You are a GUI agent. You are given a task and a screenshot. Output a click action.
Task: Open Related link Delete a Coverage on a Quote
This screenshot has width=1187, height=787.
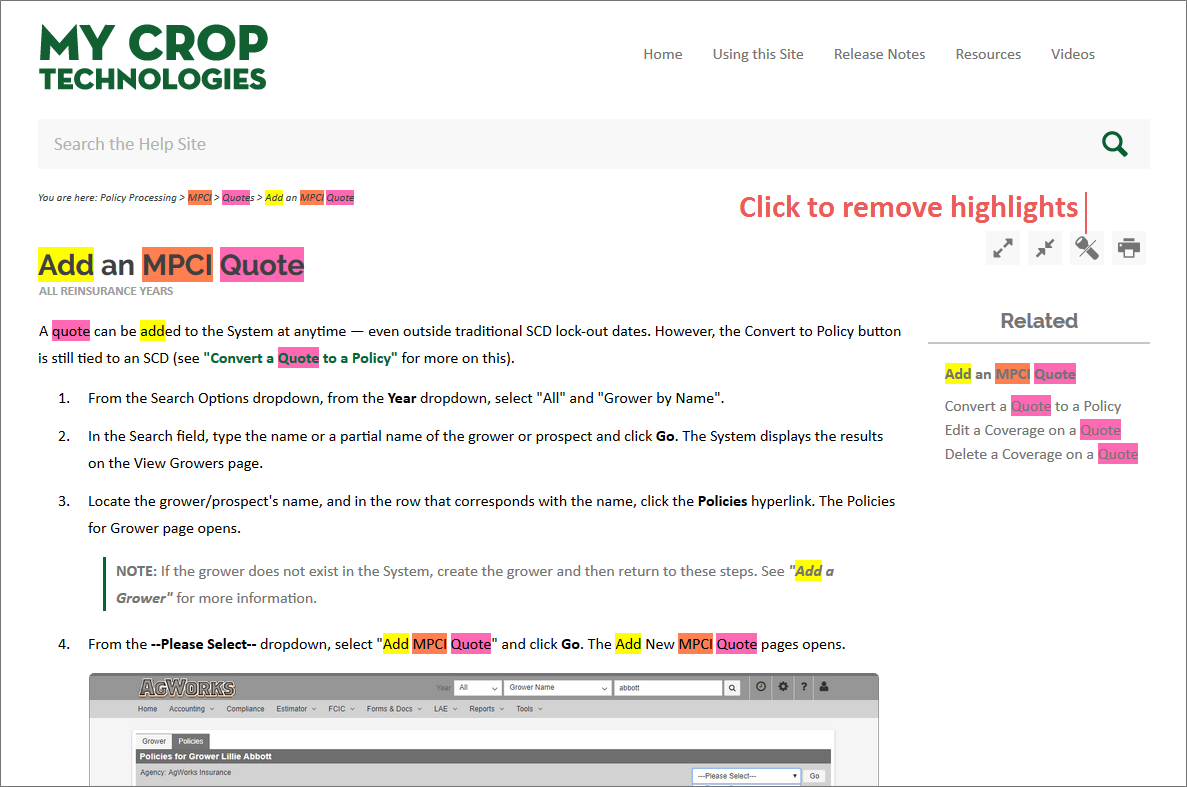[x=1041, y=455]
